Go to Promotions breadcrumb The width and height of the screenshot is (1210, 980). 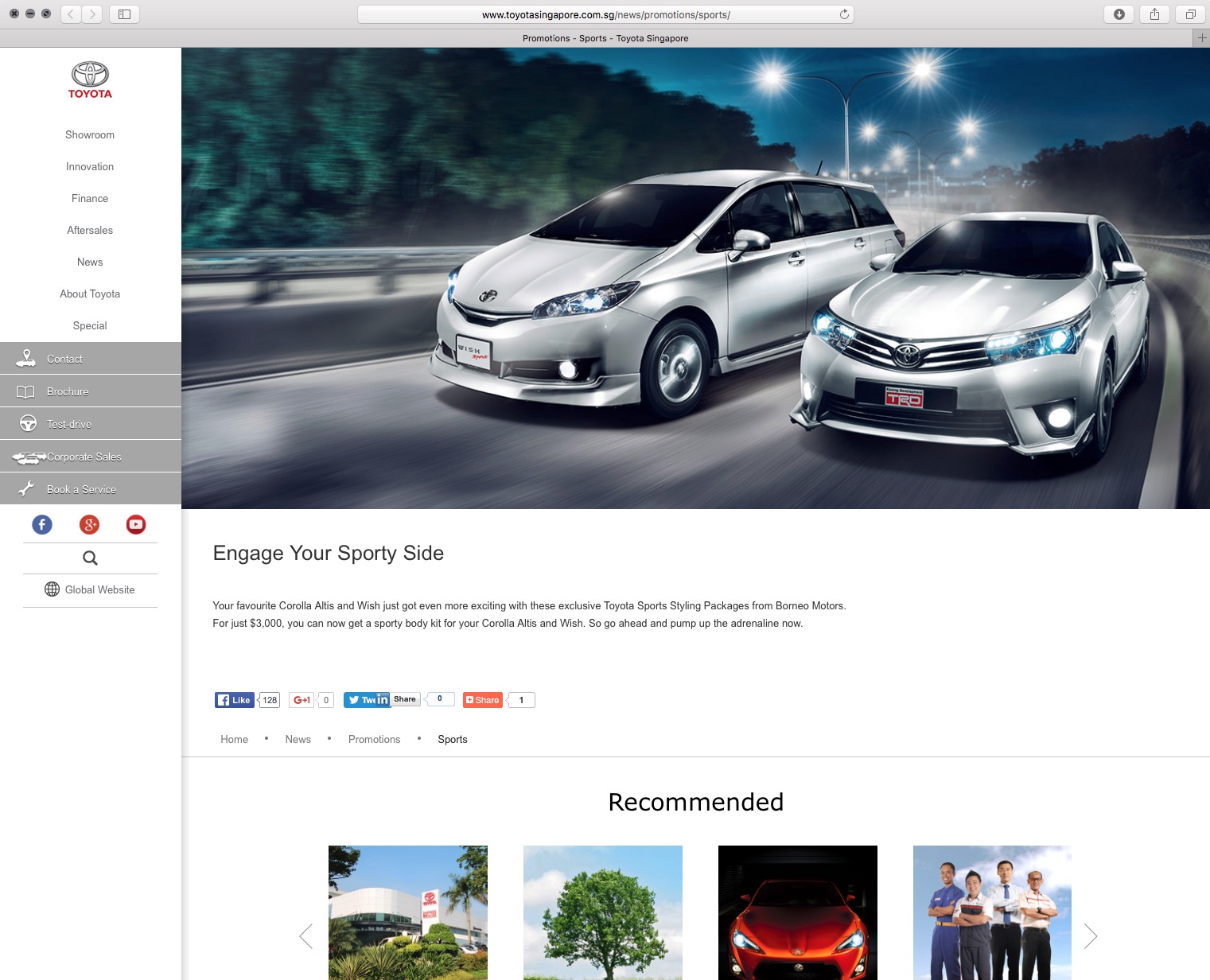point(375,740)
